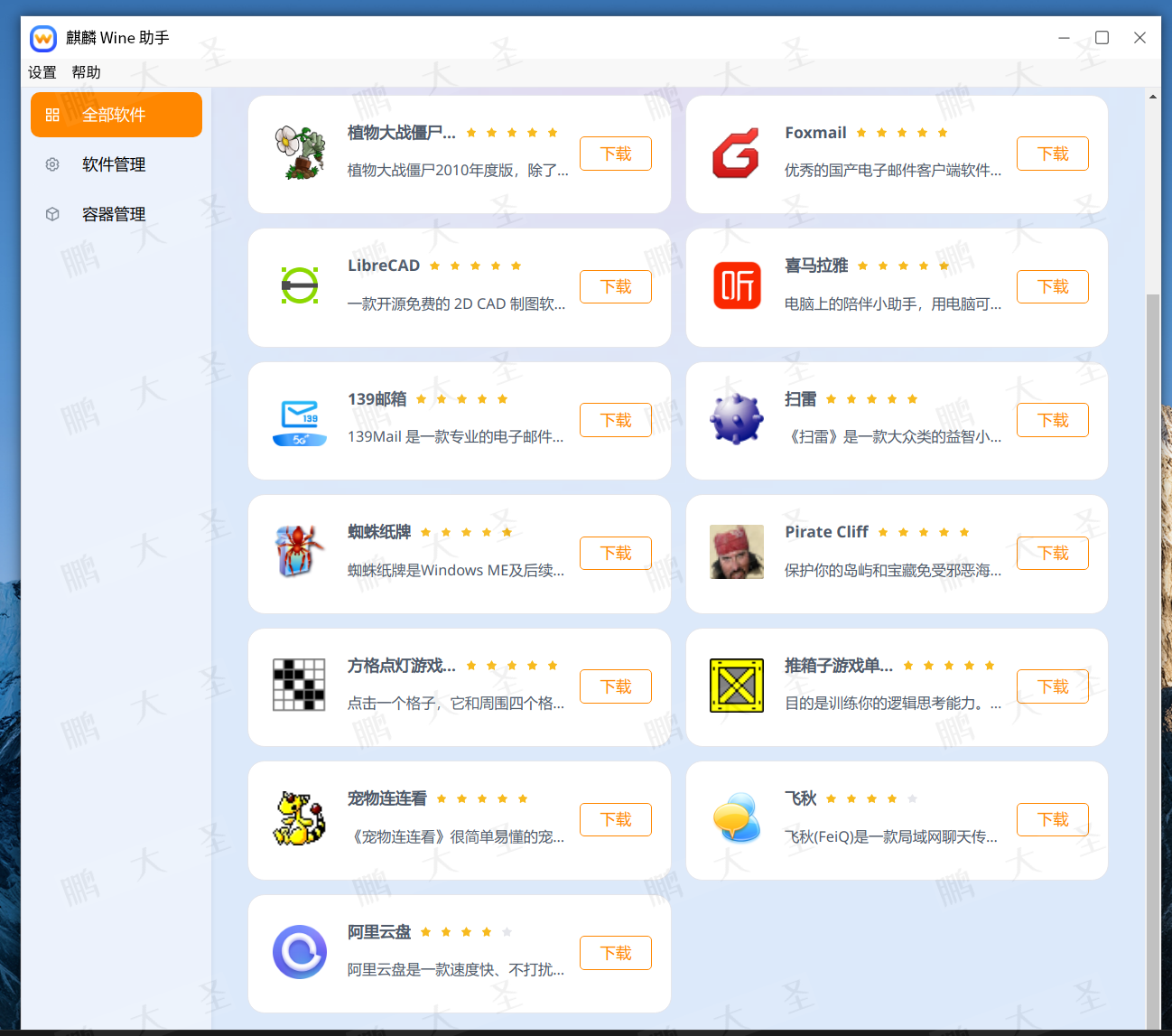Switch to 软件管理 section
Image resolution: width=1172 pixels, height=1036 pixels.
[116, 164]
